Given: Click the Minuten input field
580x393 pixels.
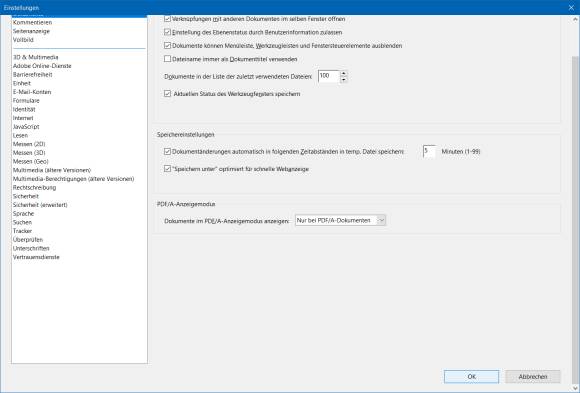Looking at the screenshot, I should click(x=429, y=151).
